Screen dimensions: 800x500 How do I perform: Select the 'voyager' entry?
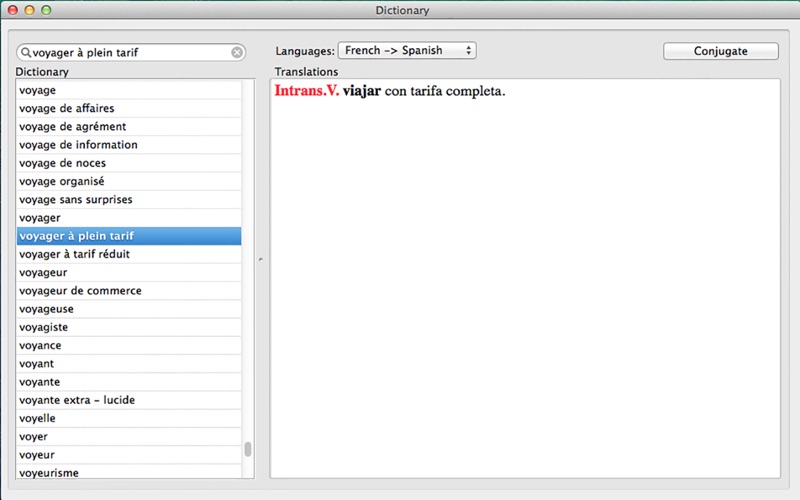pyautogui.click(x=129, y=218)
